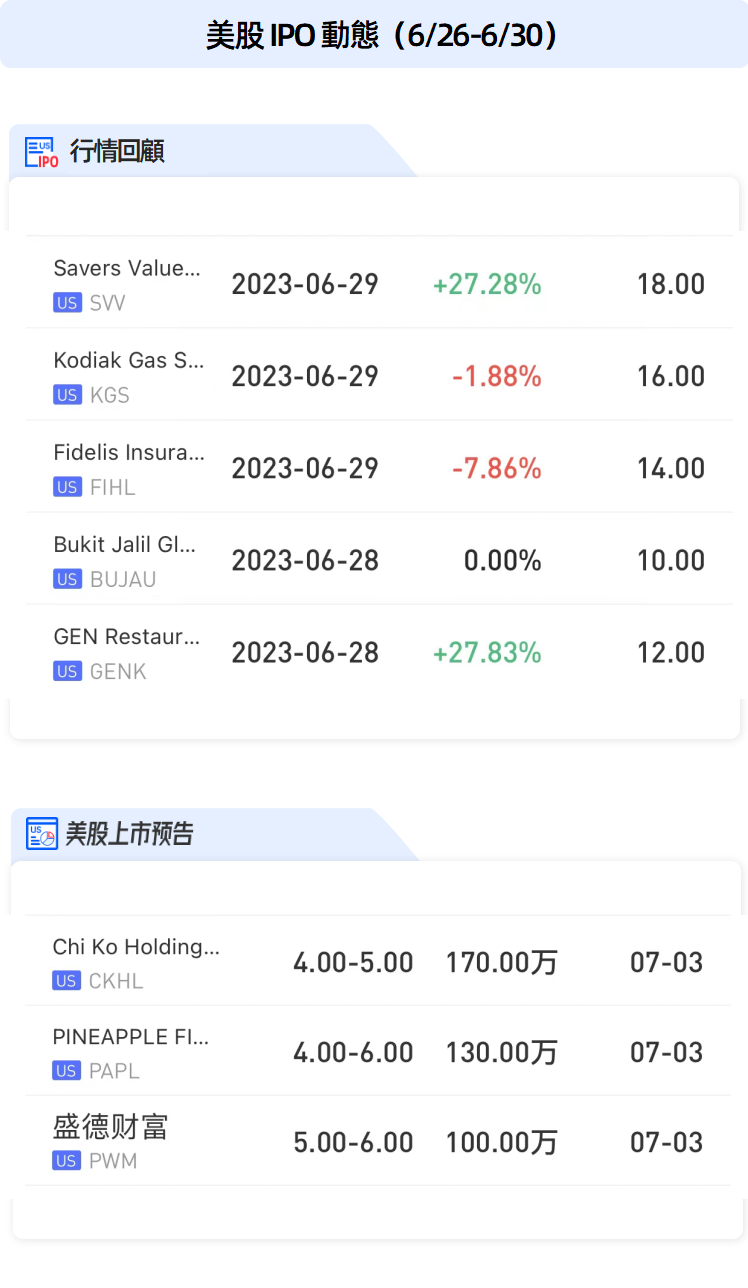The width and height of the screenshot is (748, 1288).
Task: Click the 美股 IPO 動態 title banner
Action: tap(374, 35)
